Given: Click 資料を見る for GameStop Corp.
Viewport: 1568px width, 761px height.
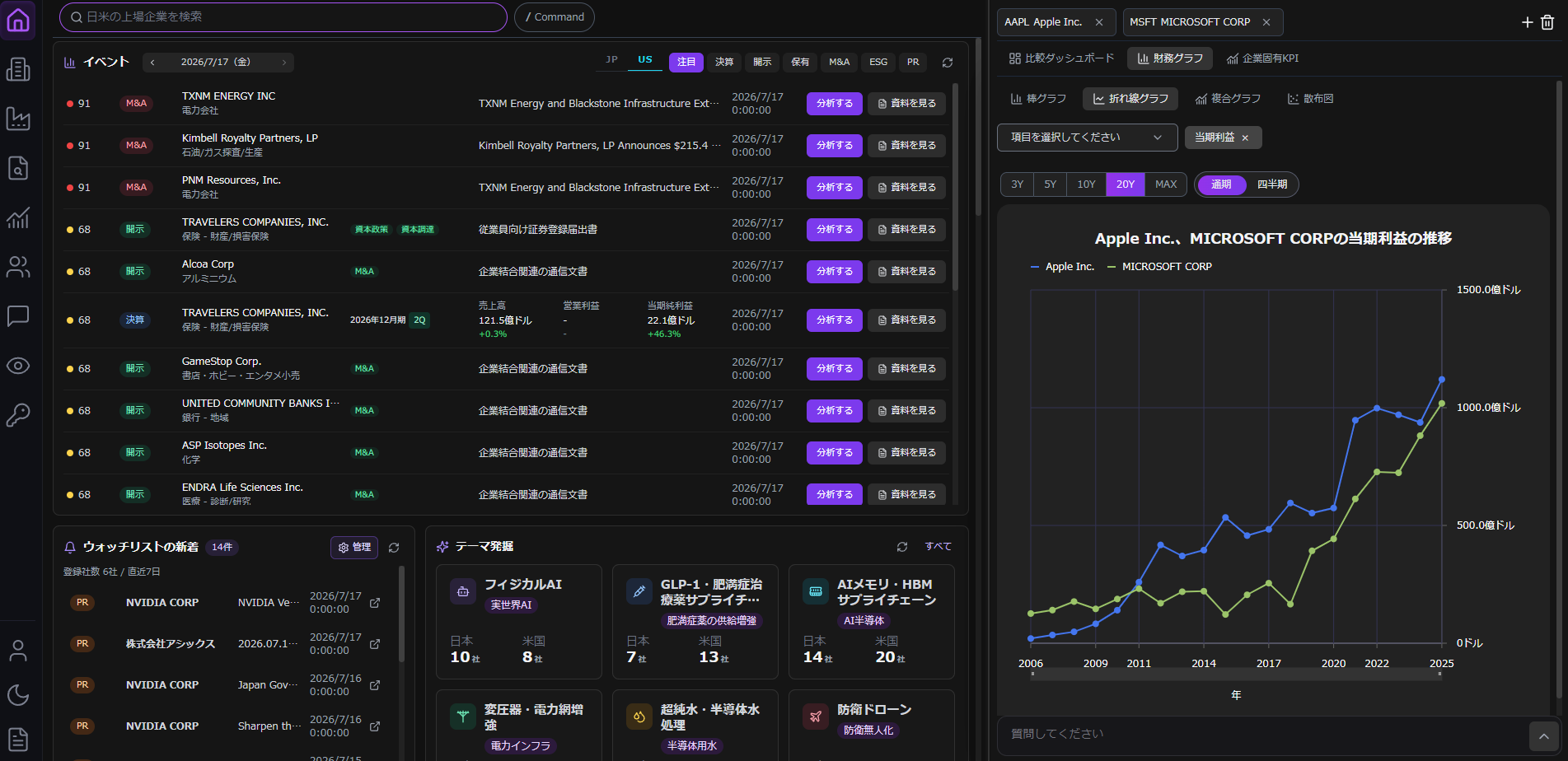Looking at the screenshot, I should (x=906, y=369).
